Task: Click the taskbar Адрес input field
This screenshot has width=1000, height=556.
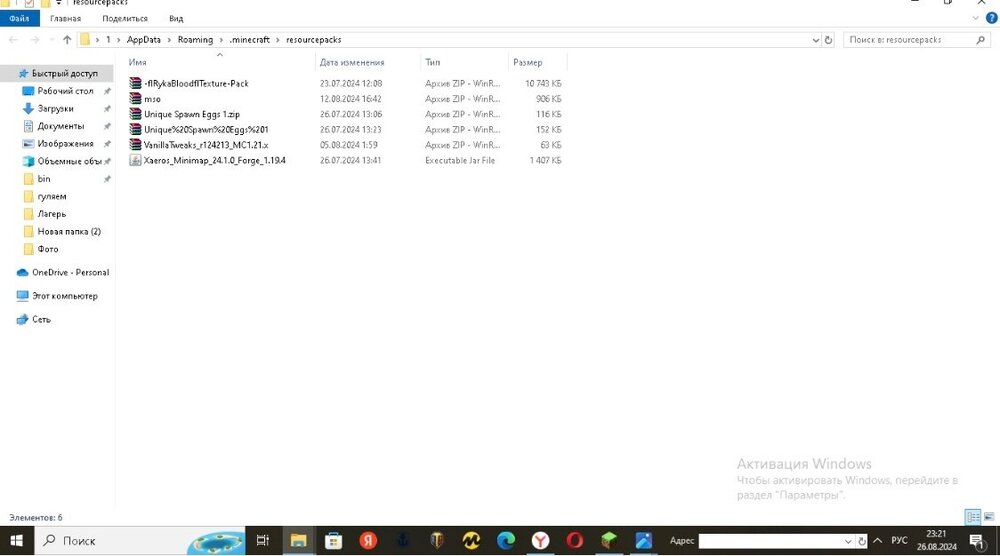Action: (770, 541)
